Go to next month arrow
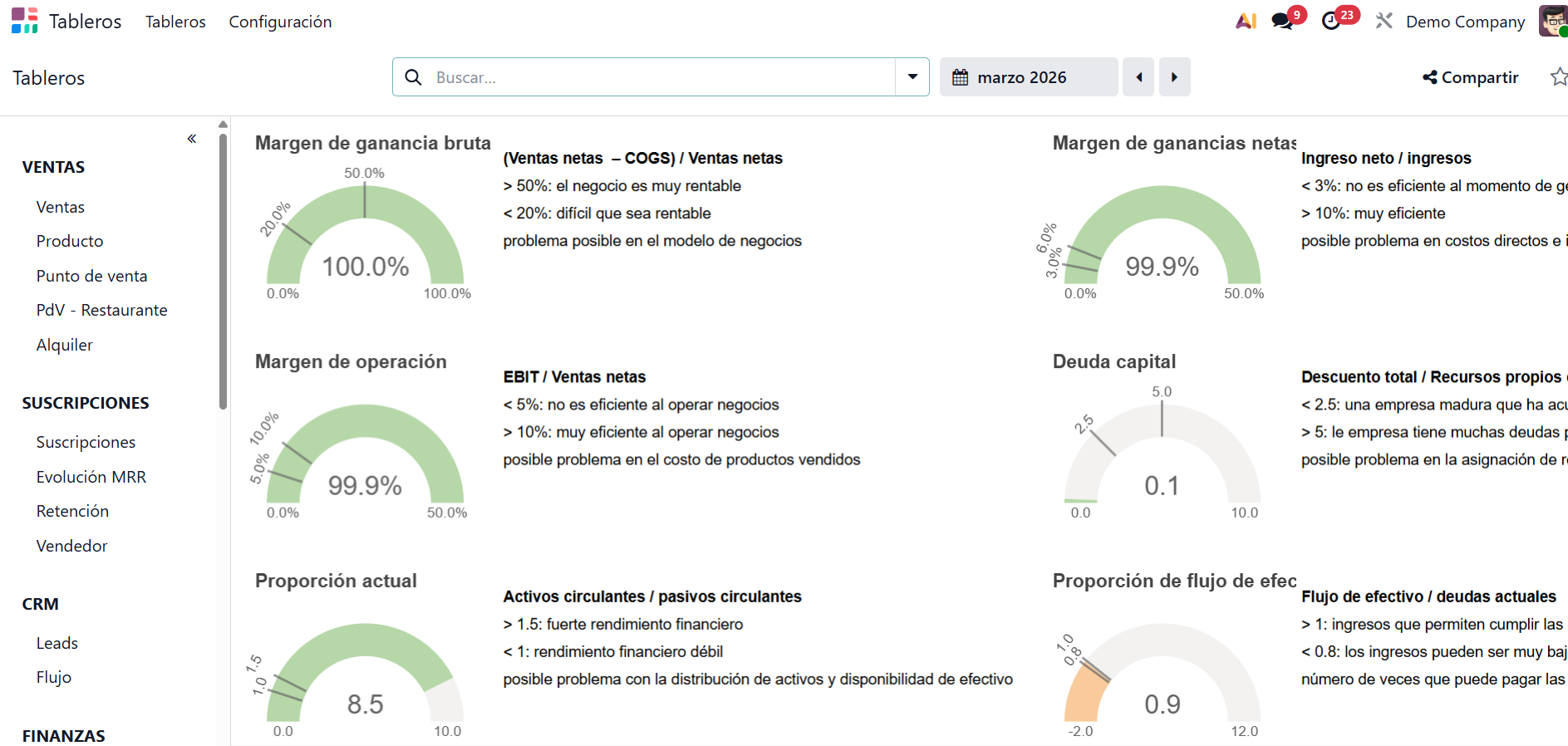This screenshot has width=1568, height=746. (1174, 77)
